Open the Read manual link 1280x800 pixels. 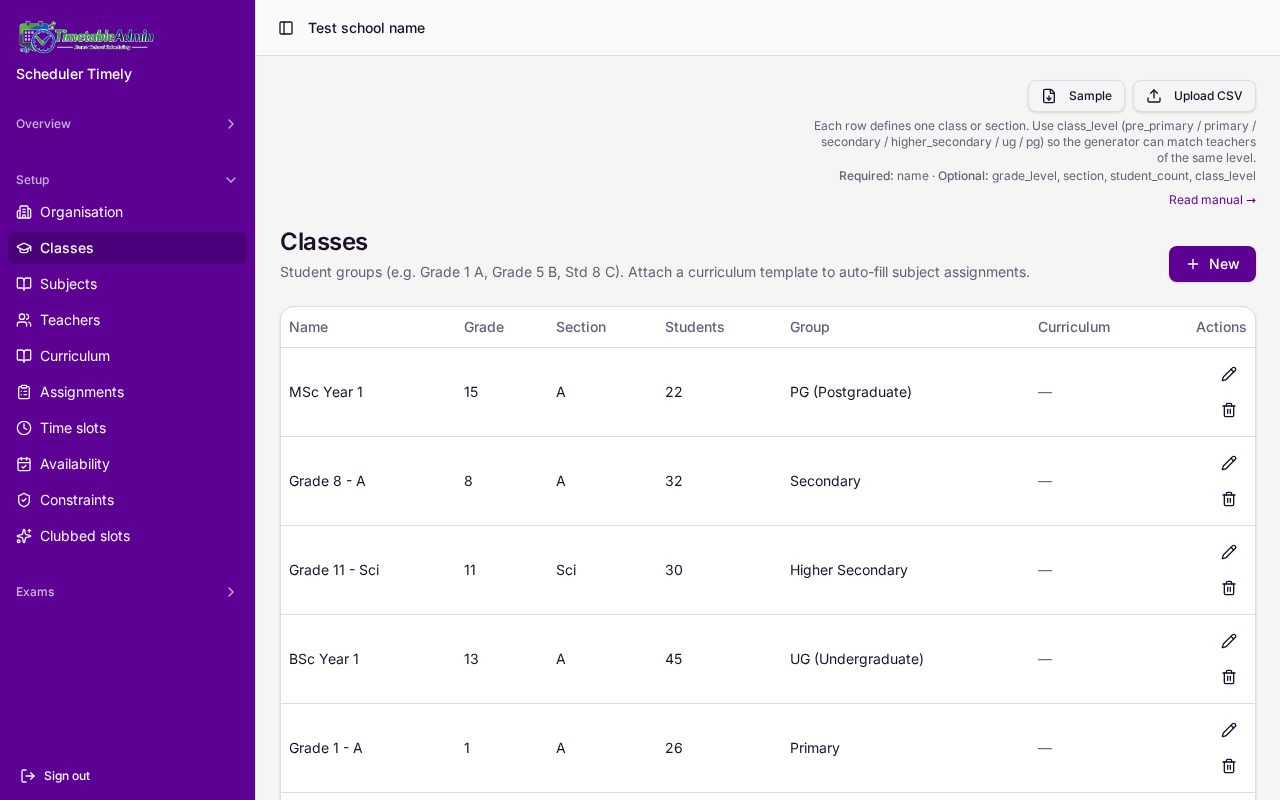[x=1212, y=200]
